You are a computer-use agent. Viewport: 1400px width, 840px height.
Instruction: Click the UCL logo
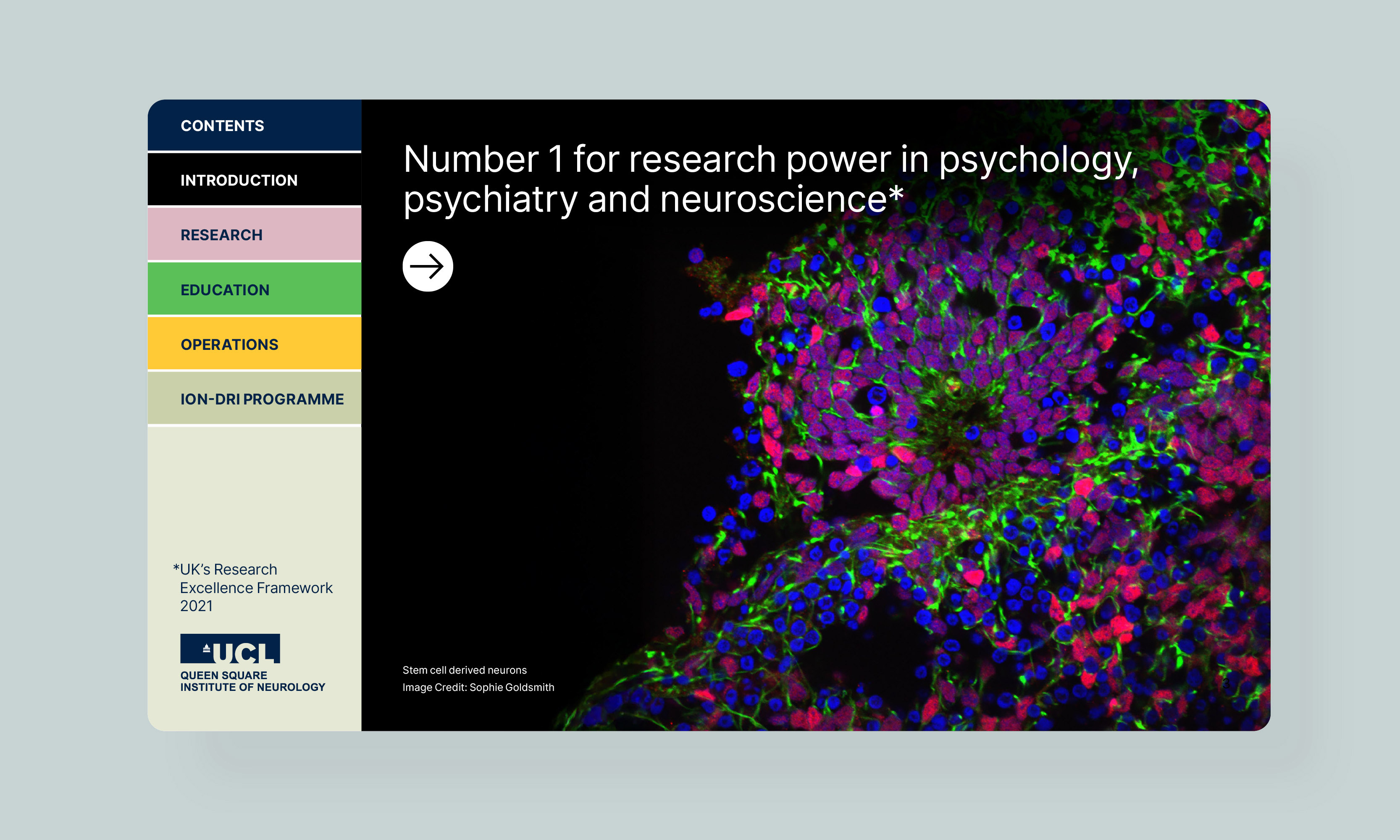click(x=230, y=648)
